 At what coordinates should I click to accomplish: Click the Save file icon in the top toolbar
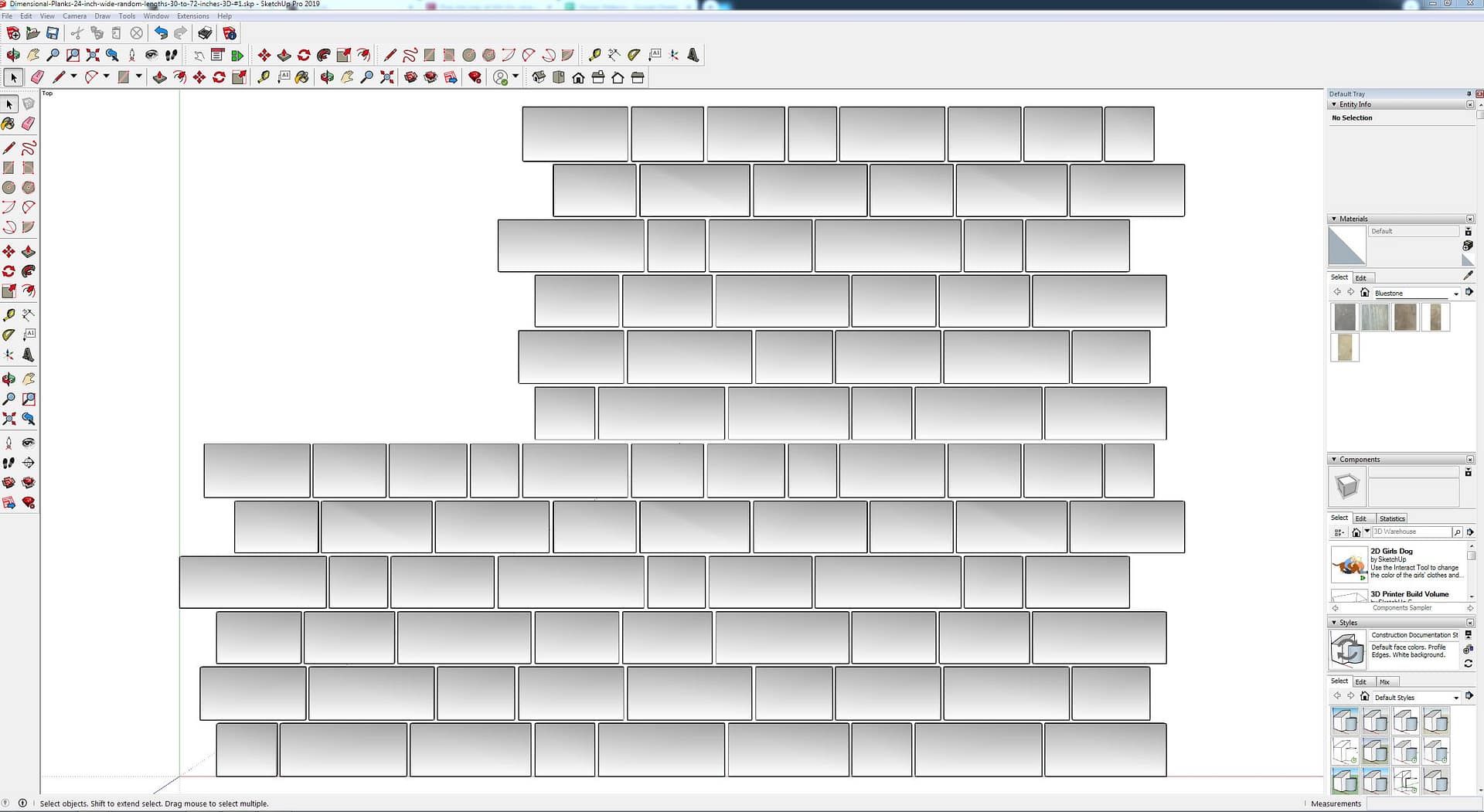pos(53,33)
